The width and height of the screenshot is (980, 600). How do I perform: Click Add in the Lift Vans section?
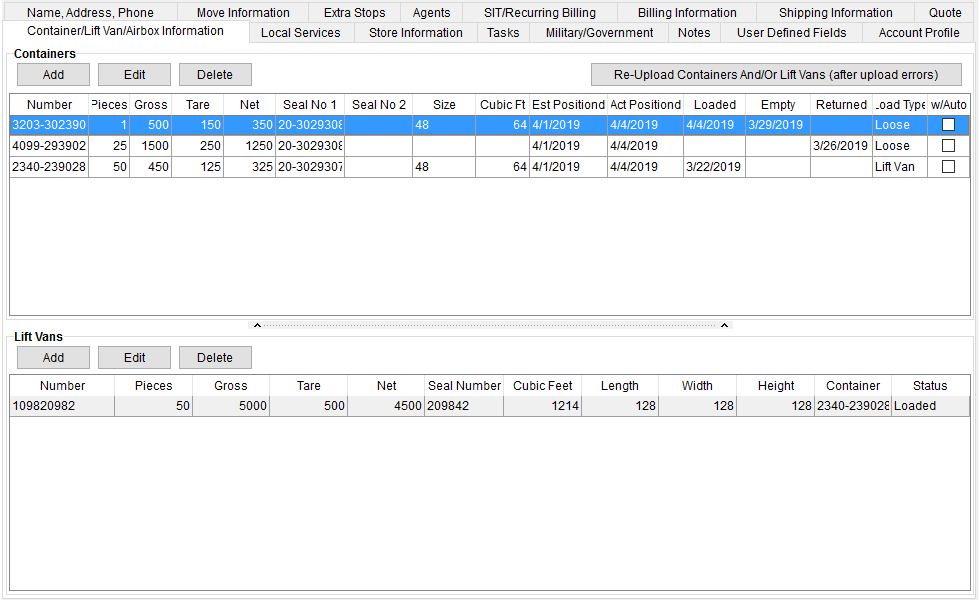(x=53, y=358)
